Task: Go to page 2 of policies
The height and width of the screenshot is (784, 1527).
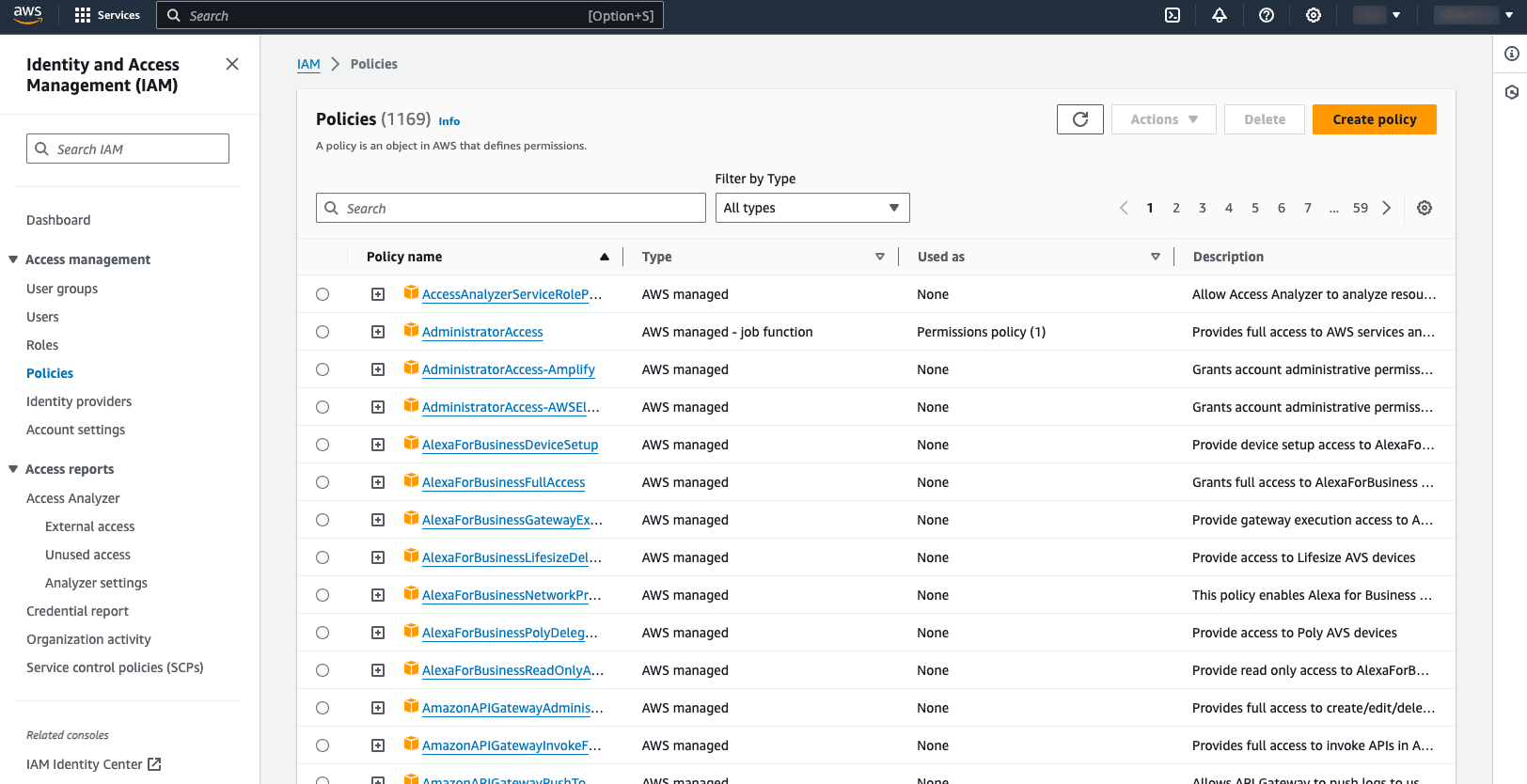Action: (x=1176, y=208)
